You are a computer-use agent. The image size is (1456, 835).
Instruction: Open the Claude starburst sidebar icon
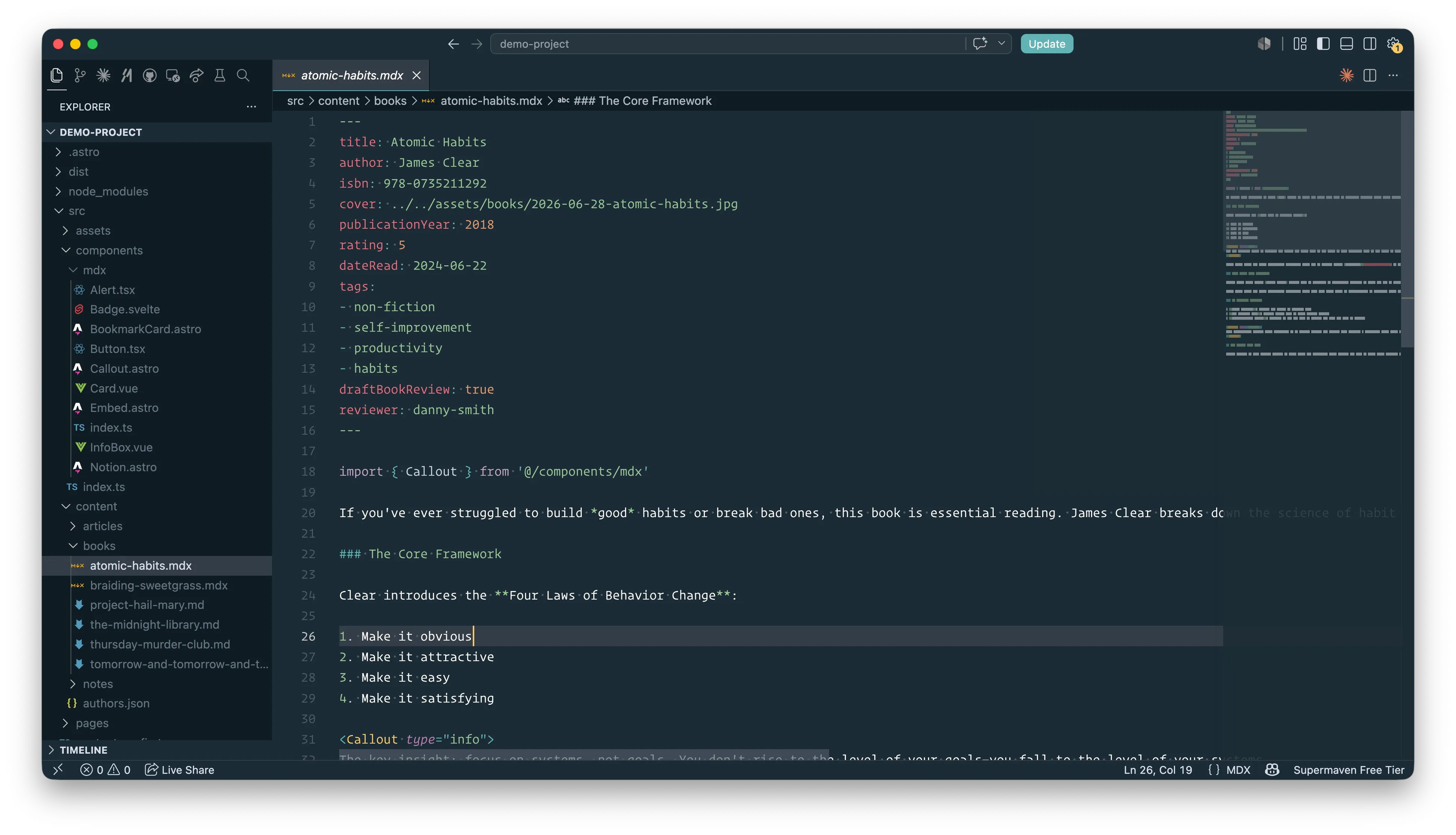103,75
